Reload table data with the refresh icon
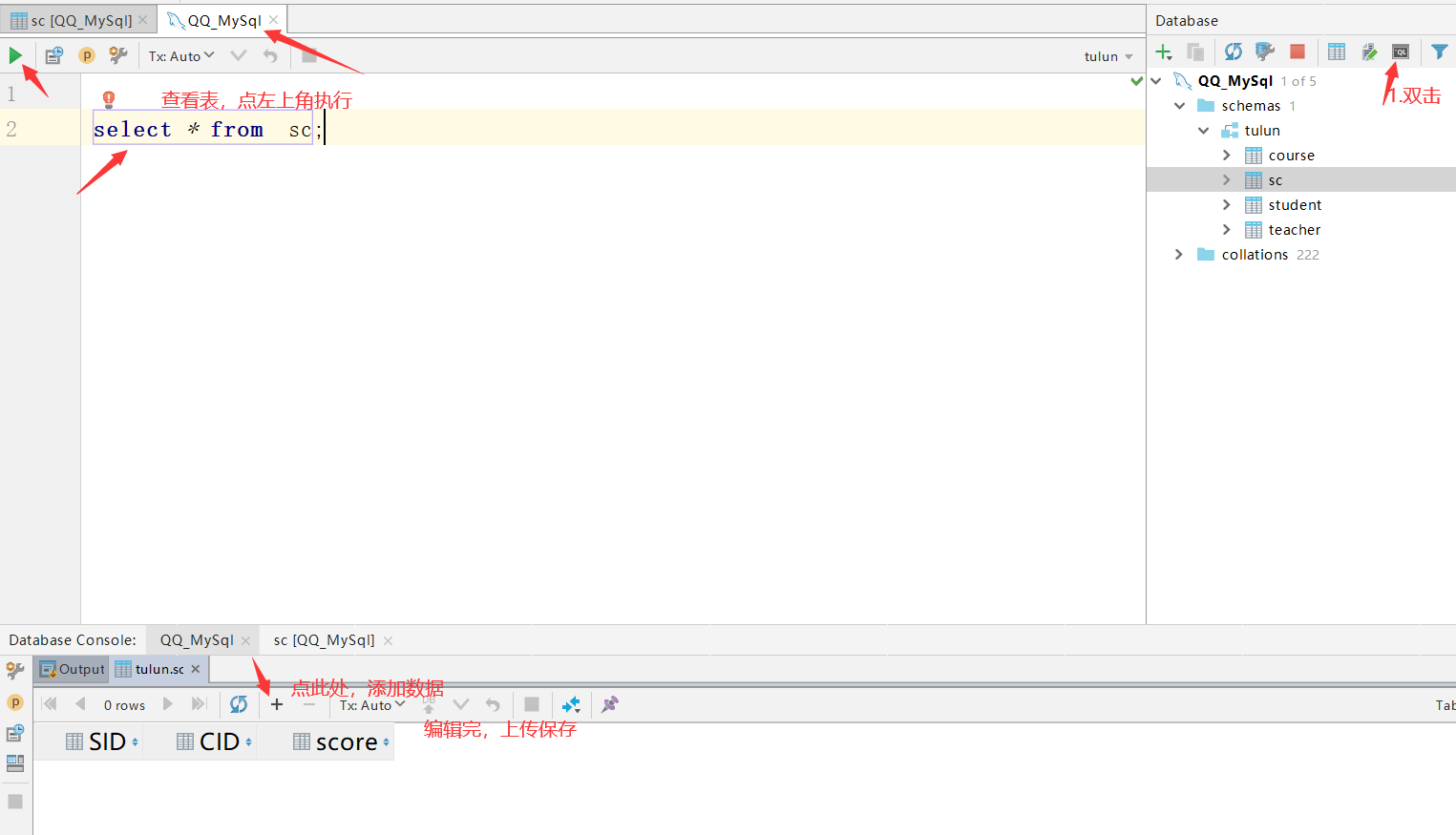 pos(239,704)
